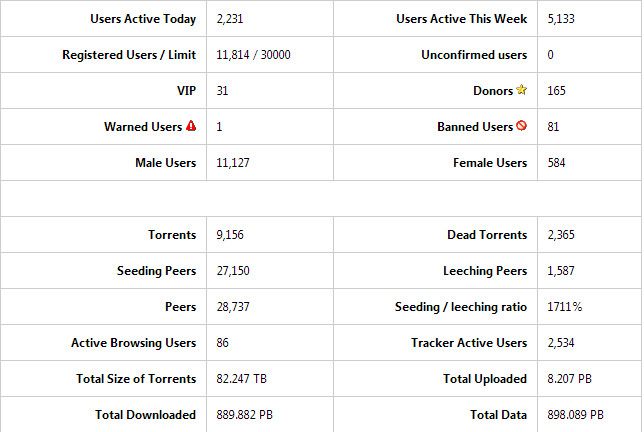The width and height of the screenshot is (644, 432).
Task: Click the Total Size of Torrents label
Action: (x=136, y=379)
